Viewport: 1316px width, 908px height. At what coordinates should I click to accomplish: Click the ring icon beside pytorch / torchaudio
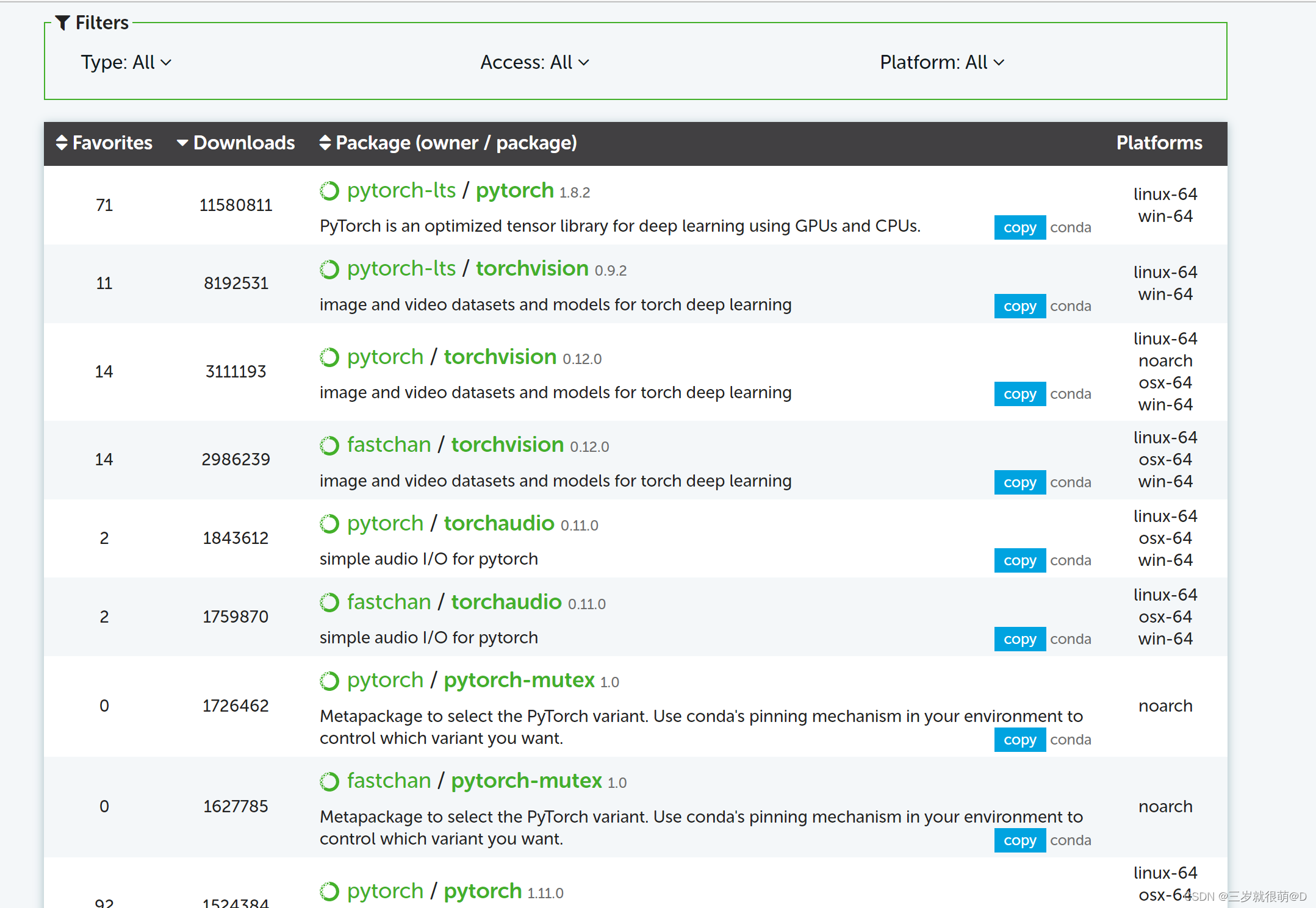(329, 524)
